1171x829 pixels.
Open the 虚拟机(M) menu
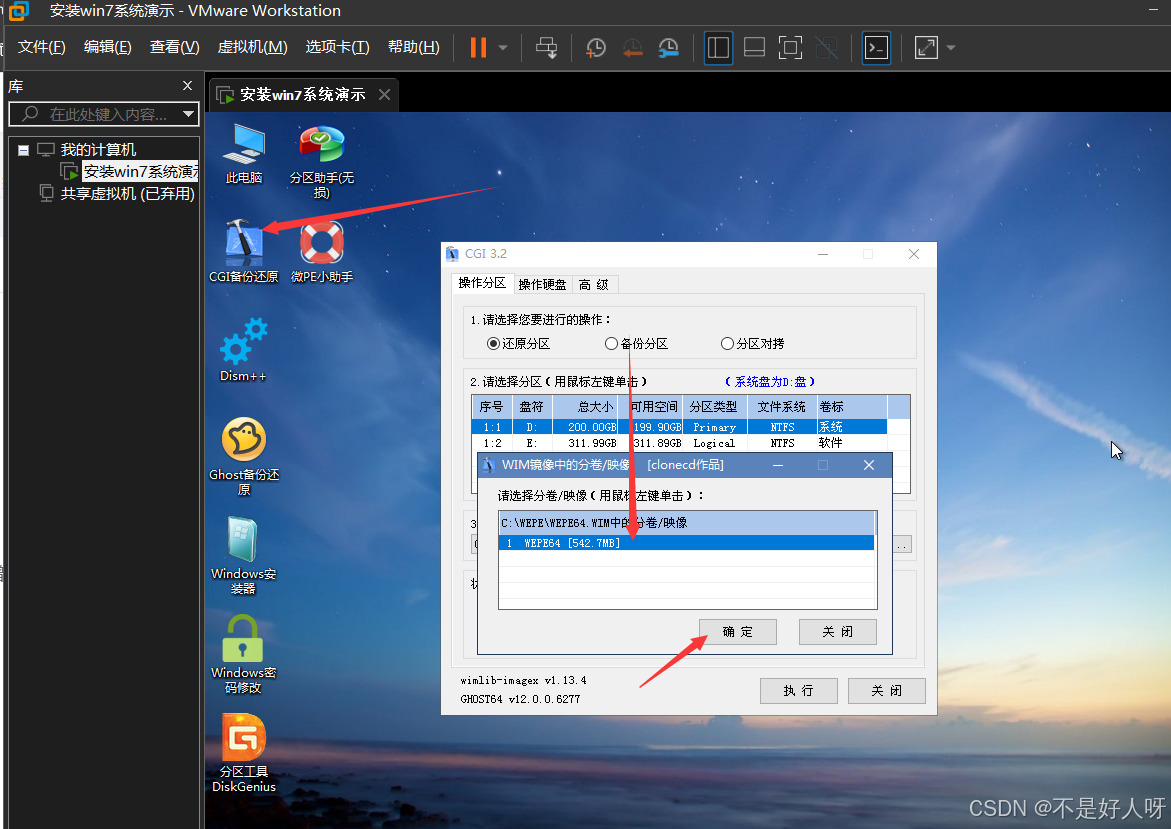[x=252, y=47]
